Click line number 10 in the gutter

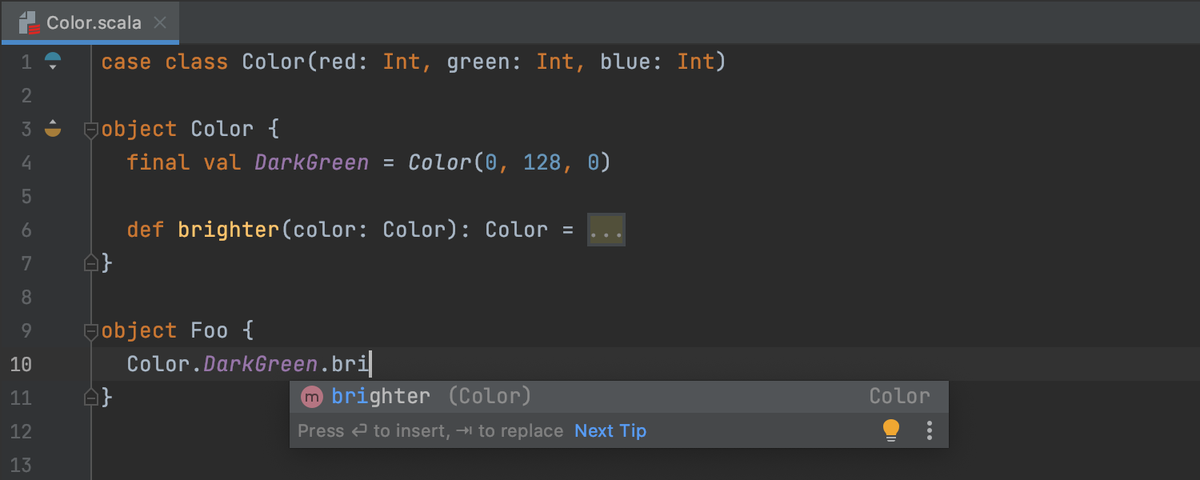tap(21, 363)
